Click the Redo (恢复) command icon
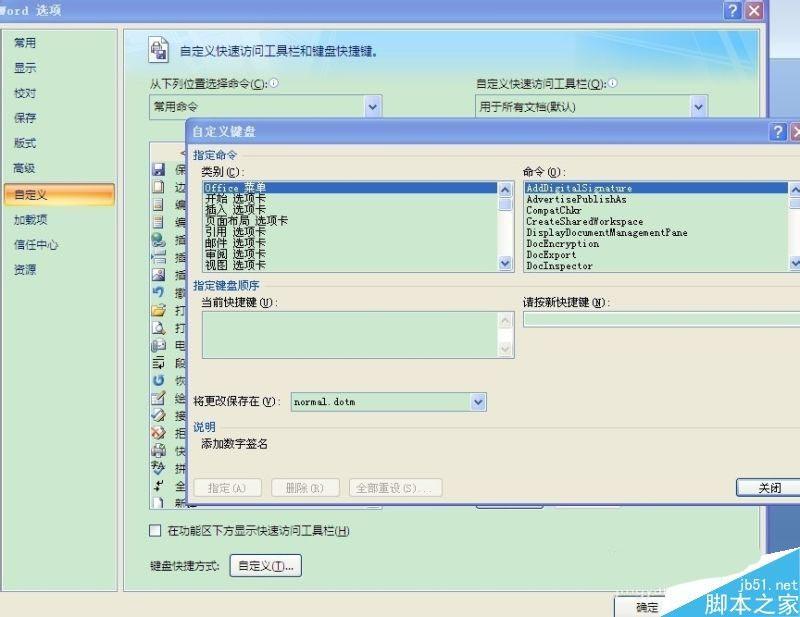The height and width of the screenshot is (617, 800). tap(157, 379)
